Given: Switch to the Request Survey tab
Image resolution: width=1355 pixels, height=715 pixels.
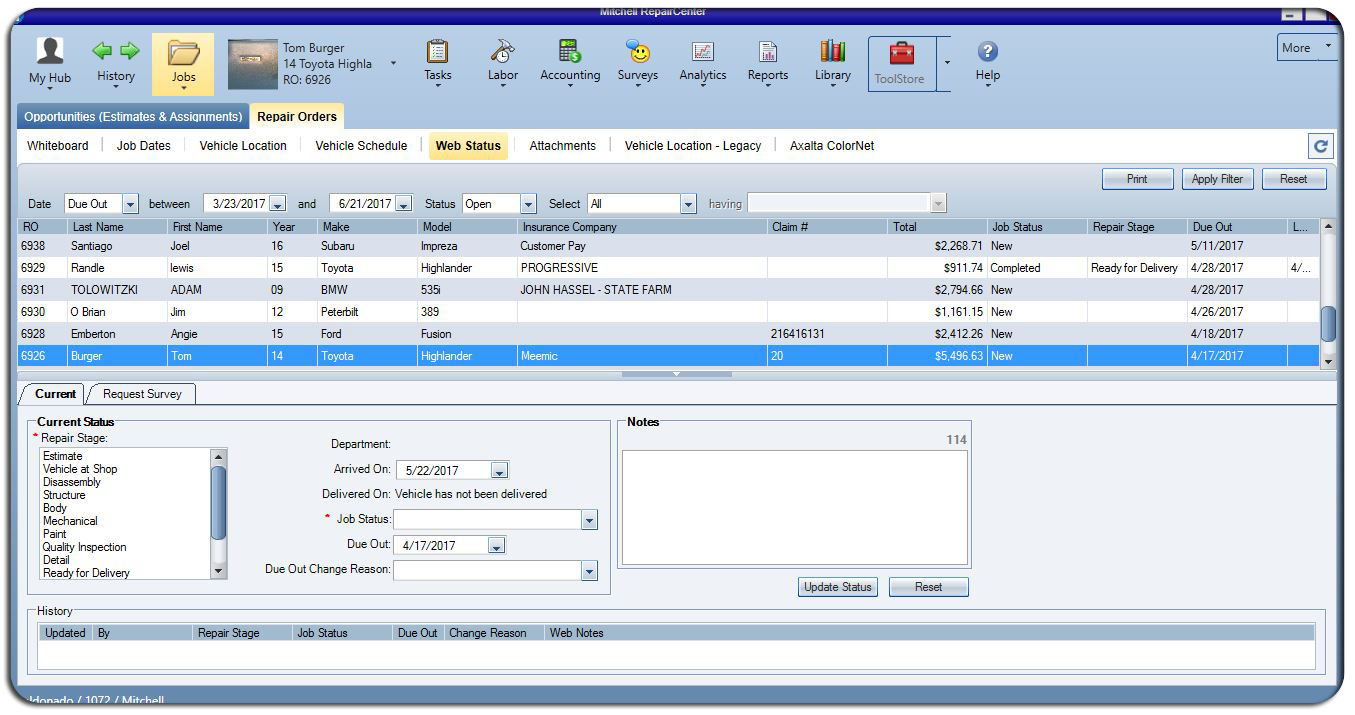Looking at the screenshot, I should (x=142, y=394).
